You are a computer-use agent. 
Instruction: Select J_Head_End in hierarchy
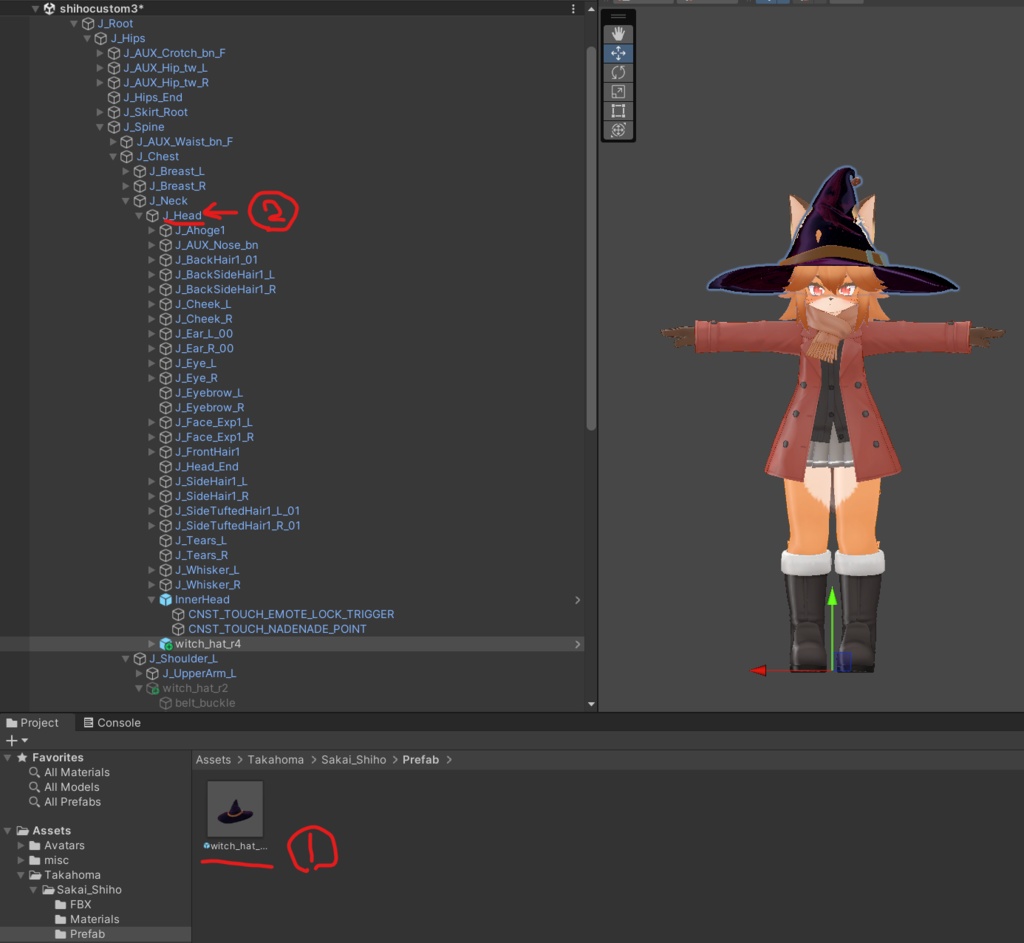[206, 466]
